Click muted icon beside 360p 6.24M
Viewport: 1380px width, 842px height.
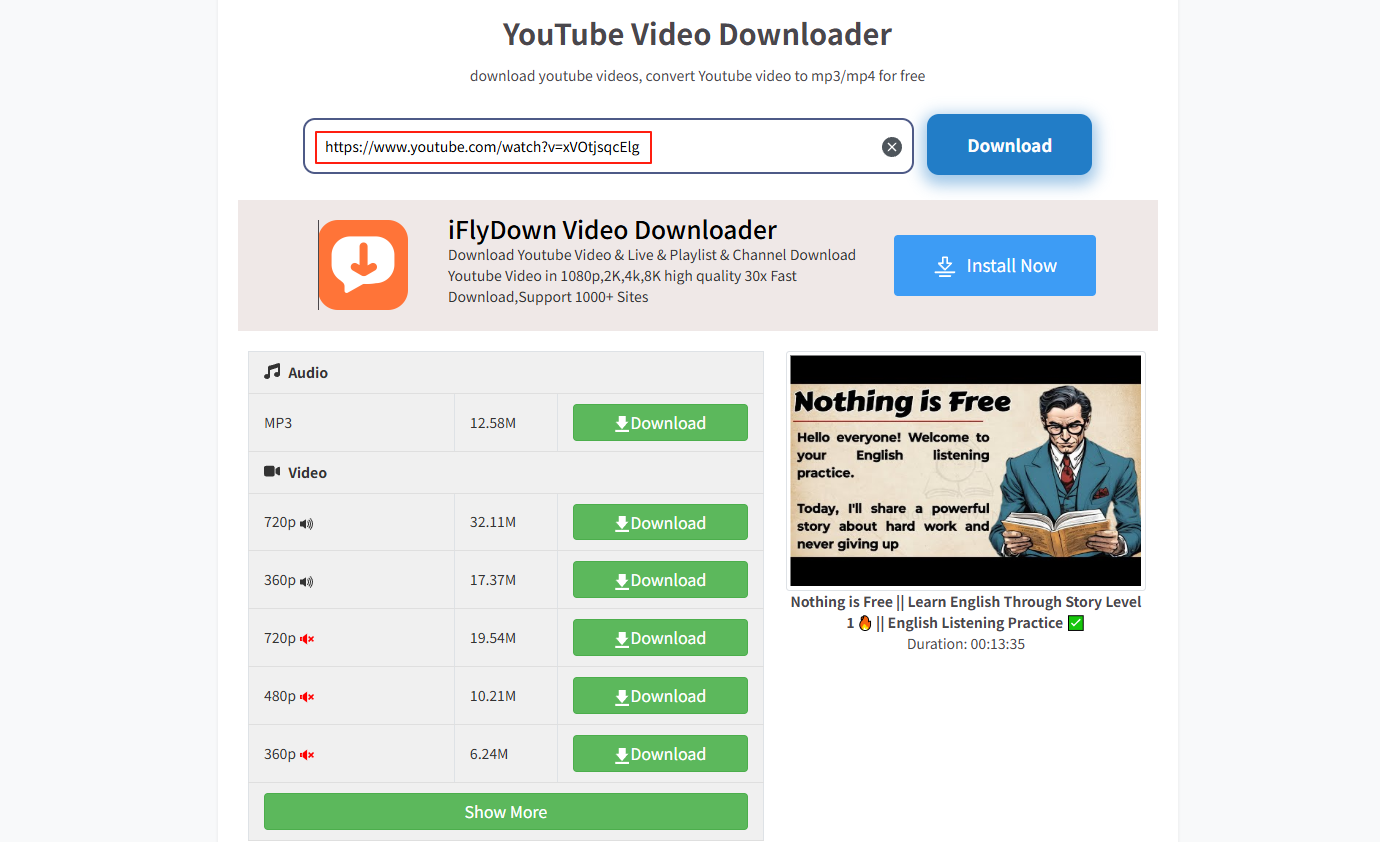click(x=307, y=755)
